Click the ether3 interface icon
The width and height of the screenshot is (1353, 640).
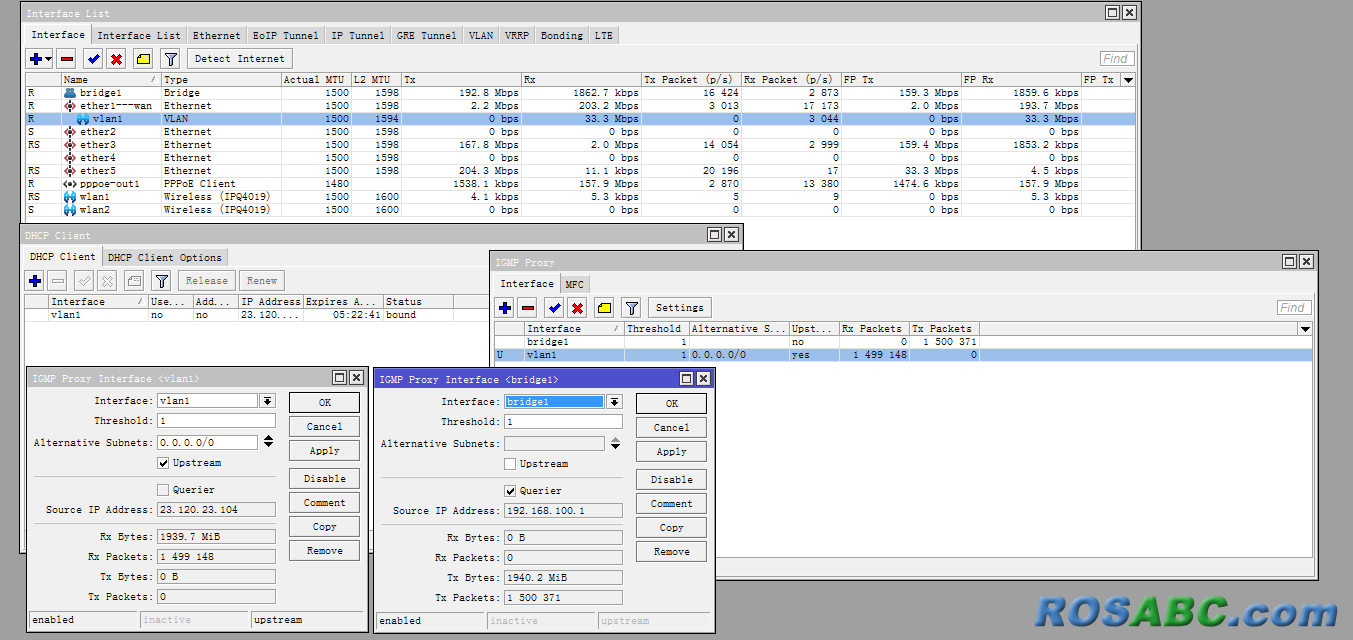click(x=70, y=145)
